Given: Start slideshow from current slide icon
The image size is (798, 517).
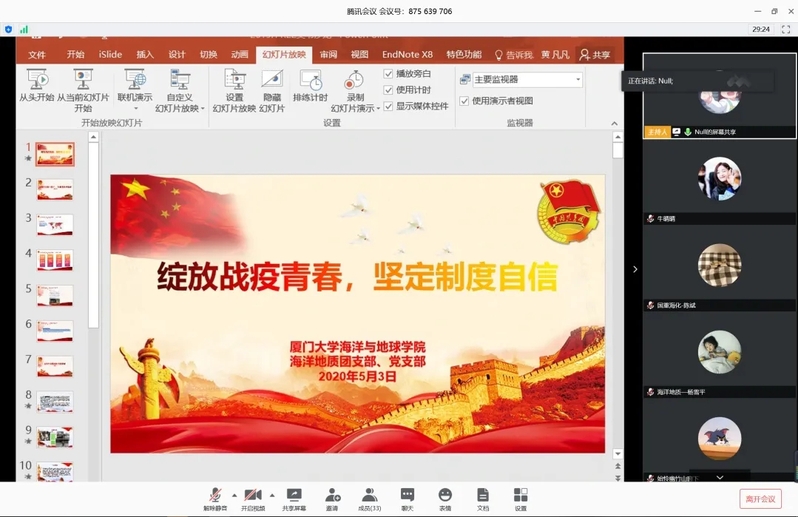Looking at the screenshot, I should pos(83,80).
